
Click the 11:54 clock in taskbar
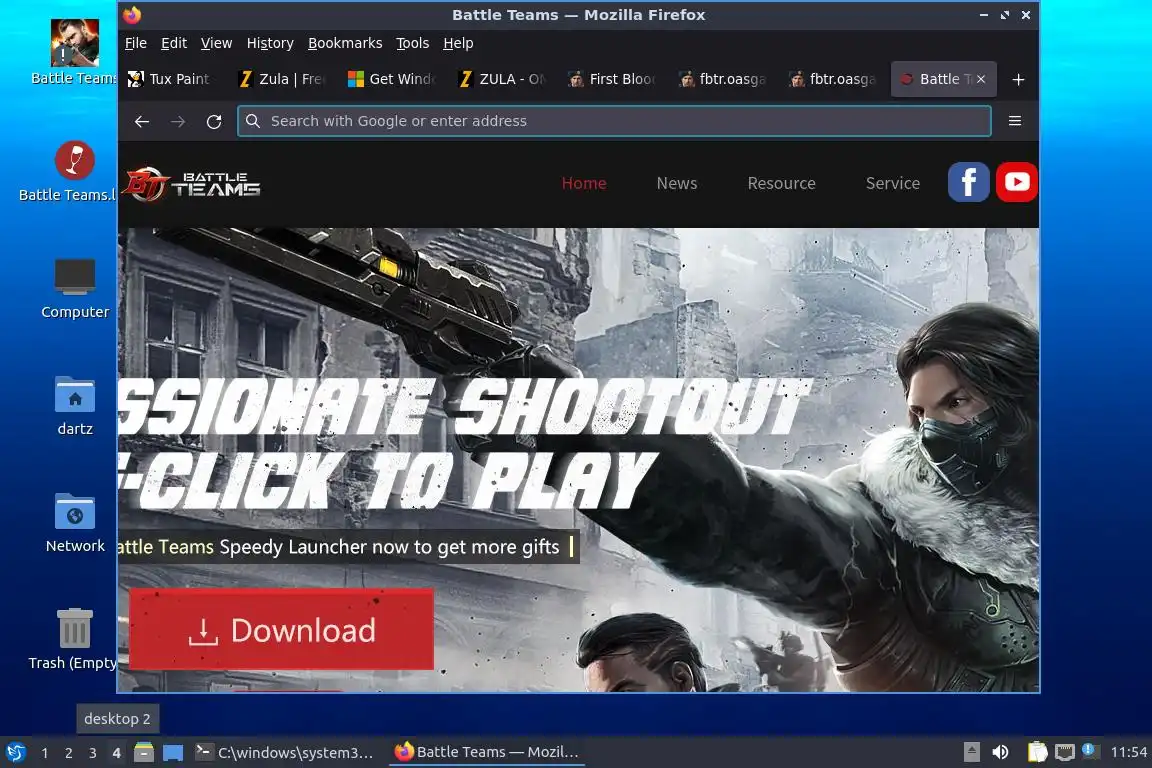click(x=1128, y=752)
